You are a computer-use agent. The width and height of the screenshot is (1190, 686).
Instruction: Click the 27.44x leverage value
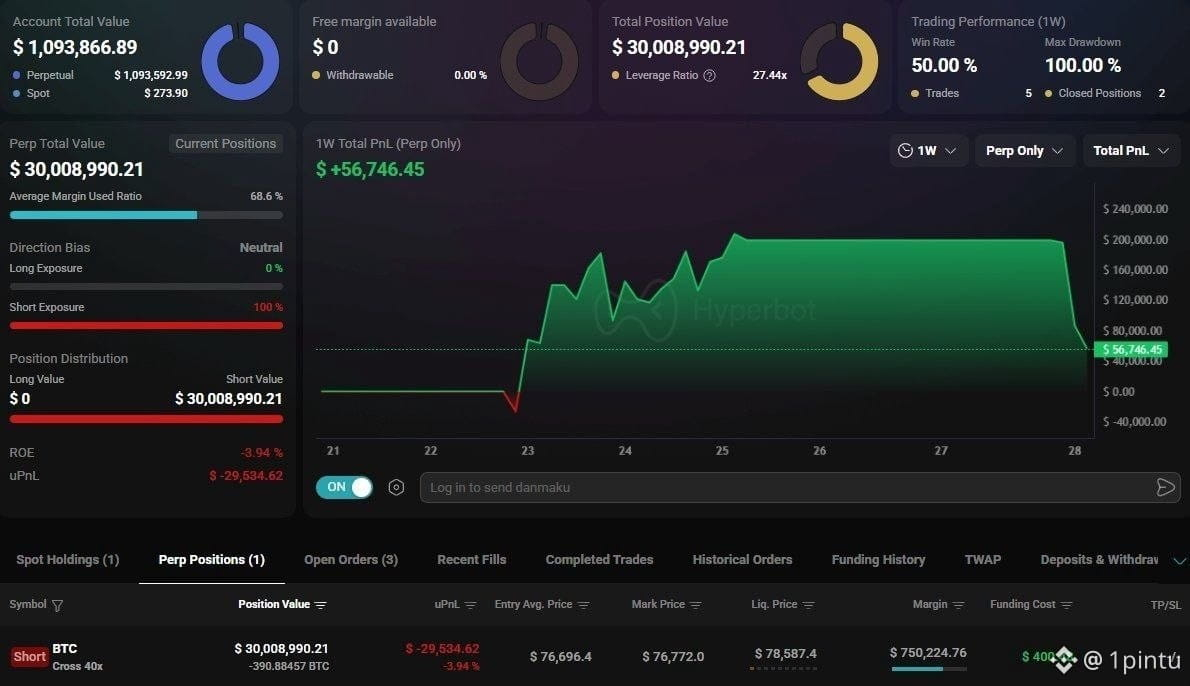pyautogui.click(x=770, y=75)
